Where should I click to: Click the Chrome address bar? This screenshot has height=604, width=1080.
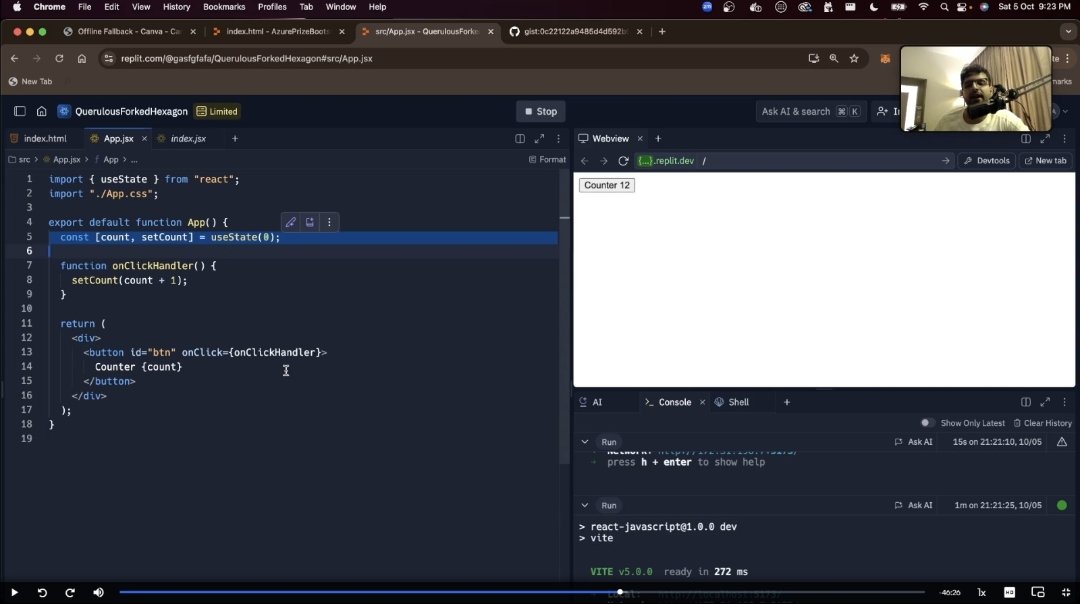click(455, 59)
